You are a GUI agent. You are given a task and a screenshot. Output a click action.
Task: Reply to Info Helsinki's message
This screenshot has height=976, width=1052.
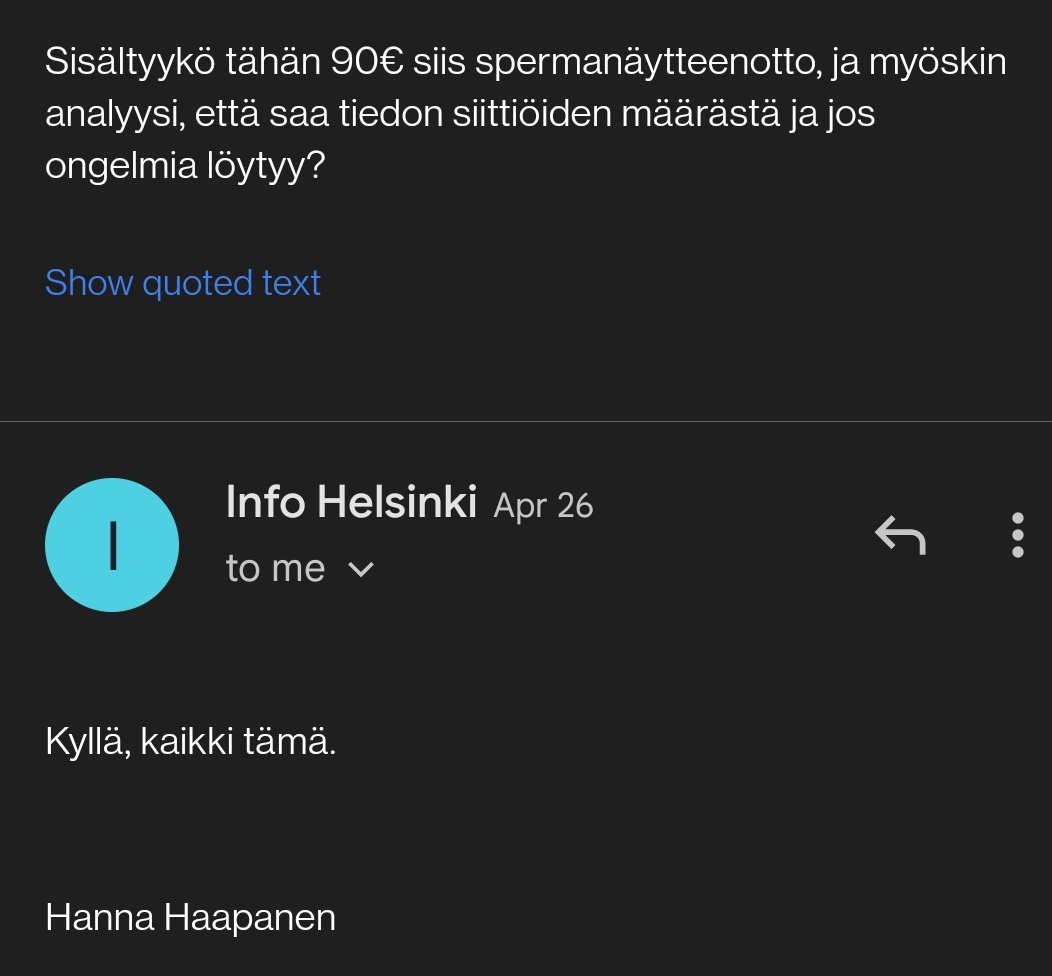tap(900, 535)
